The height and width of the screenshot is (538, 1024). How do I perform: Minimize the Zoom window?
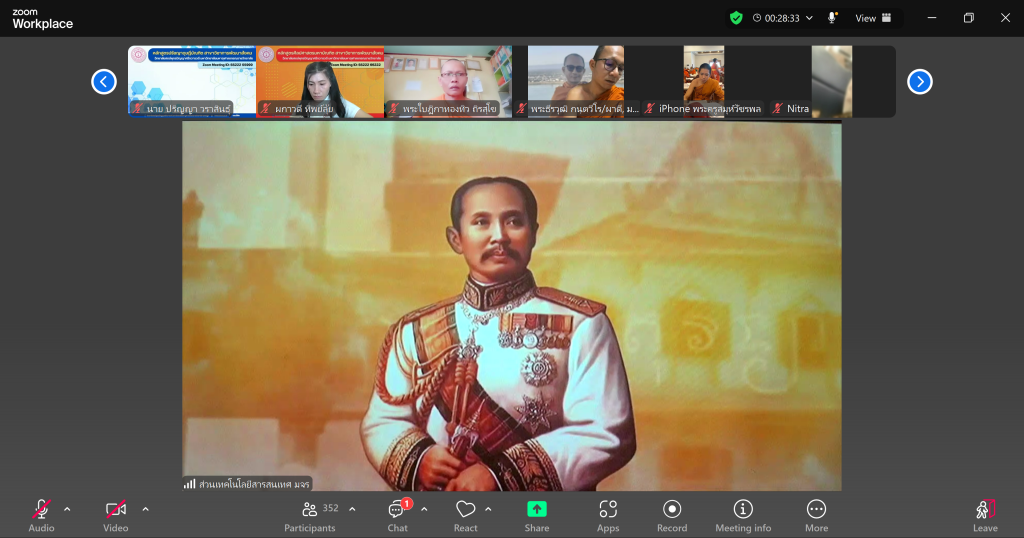932,18
